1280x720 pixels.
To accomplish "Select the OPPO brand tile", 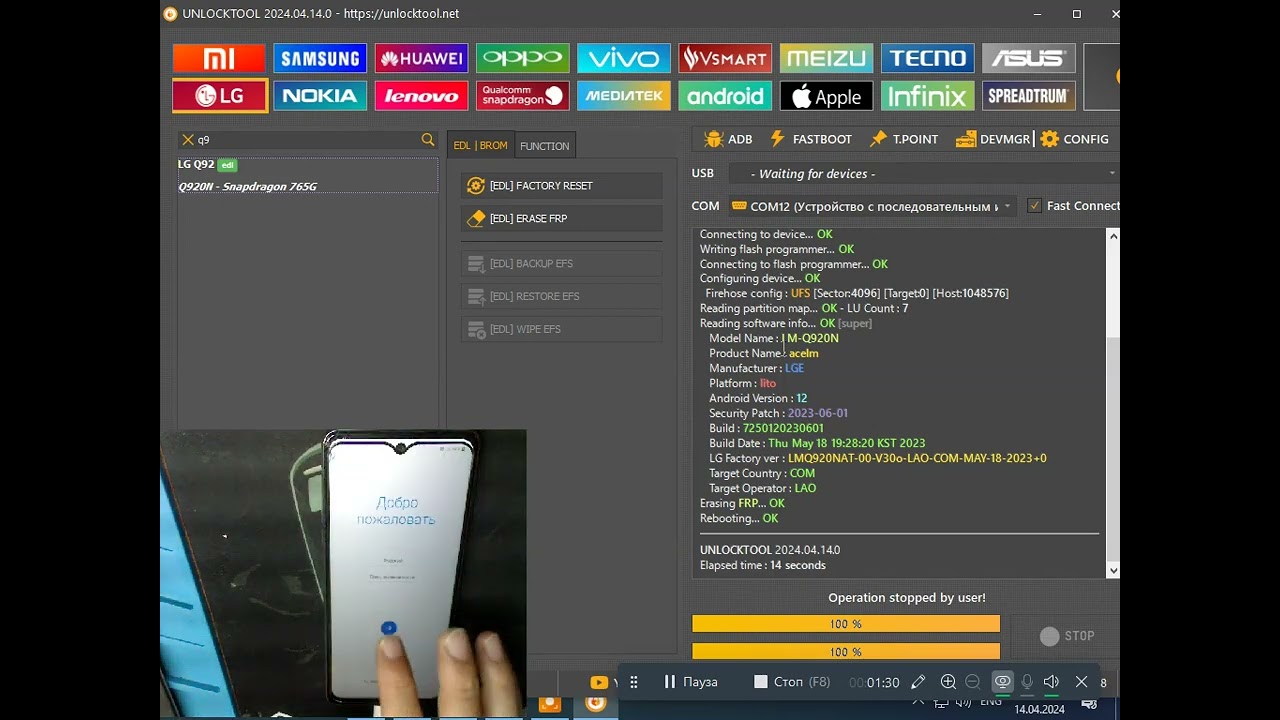I will click(x=523, y=58).
